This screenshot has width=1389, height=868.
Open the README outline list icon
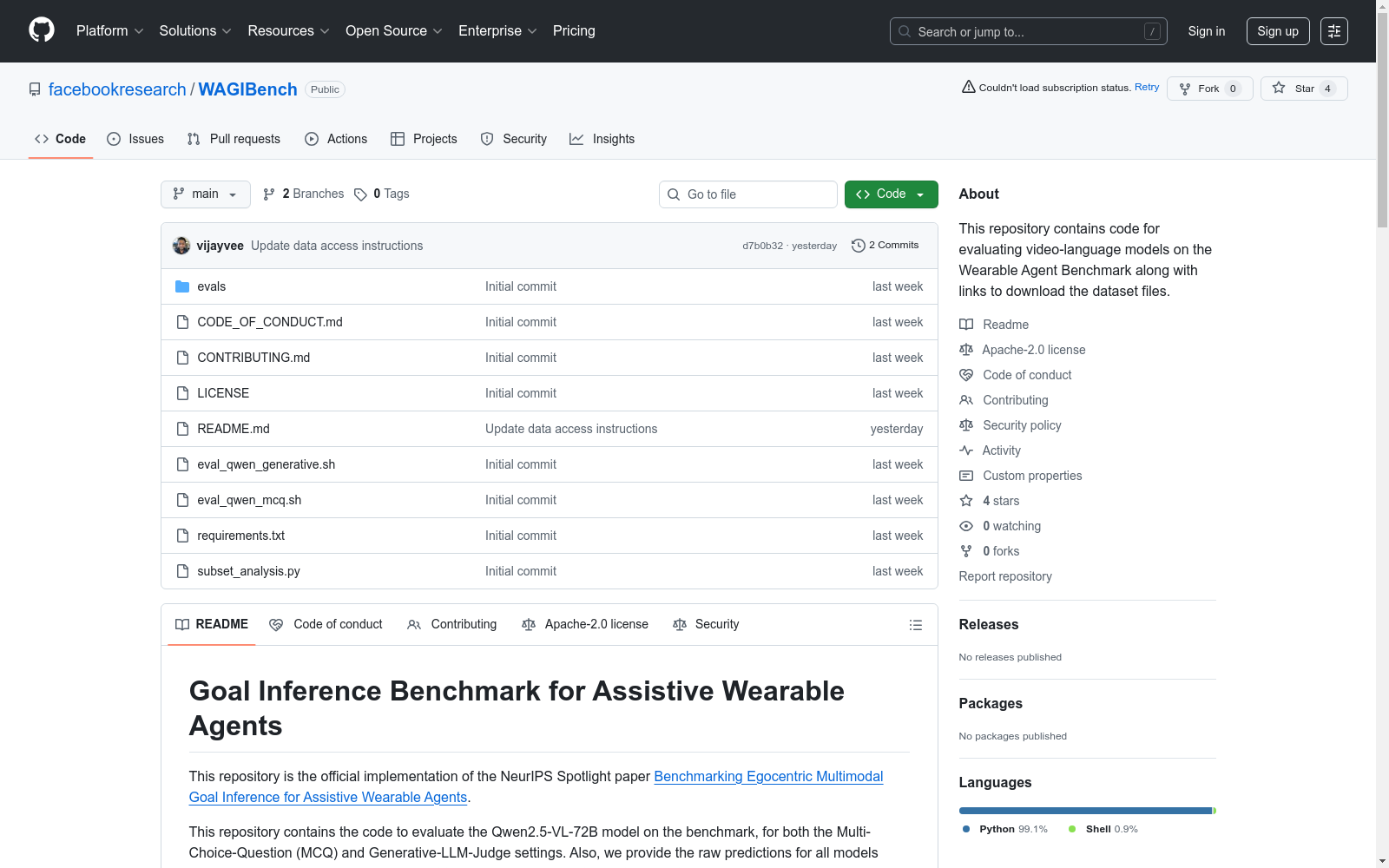coord(916,625)
